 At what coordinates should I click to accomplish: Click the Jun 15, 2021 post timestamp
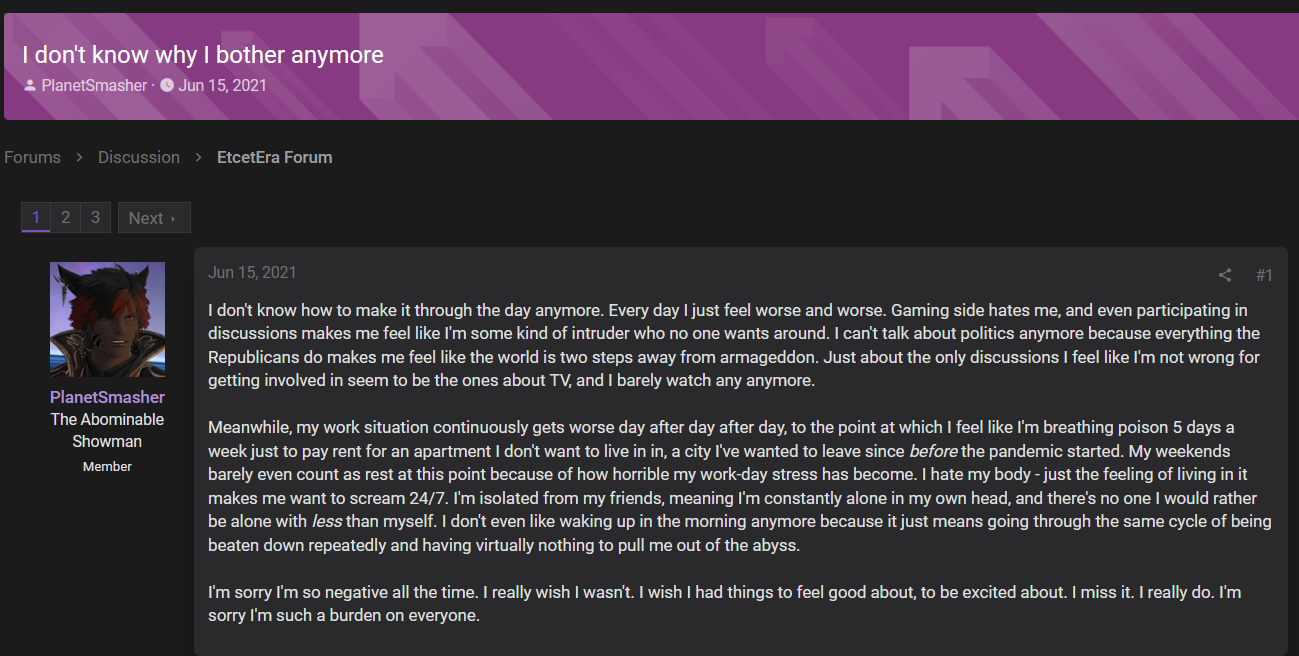pyautogui.click(x=252, y=273)
